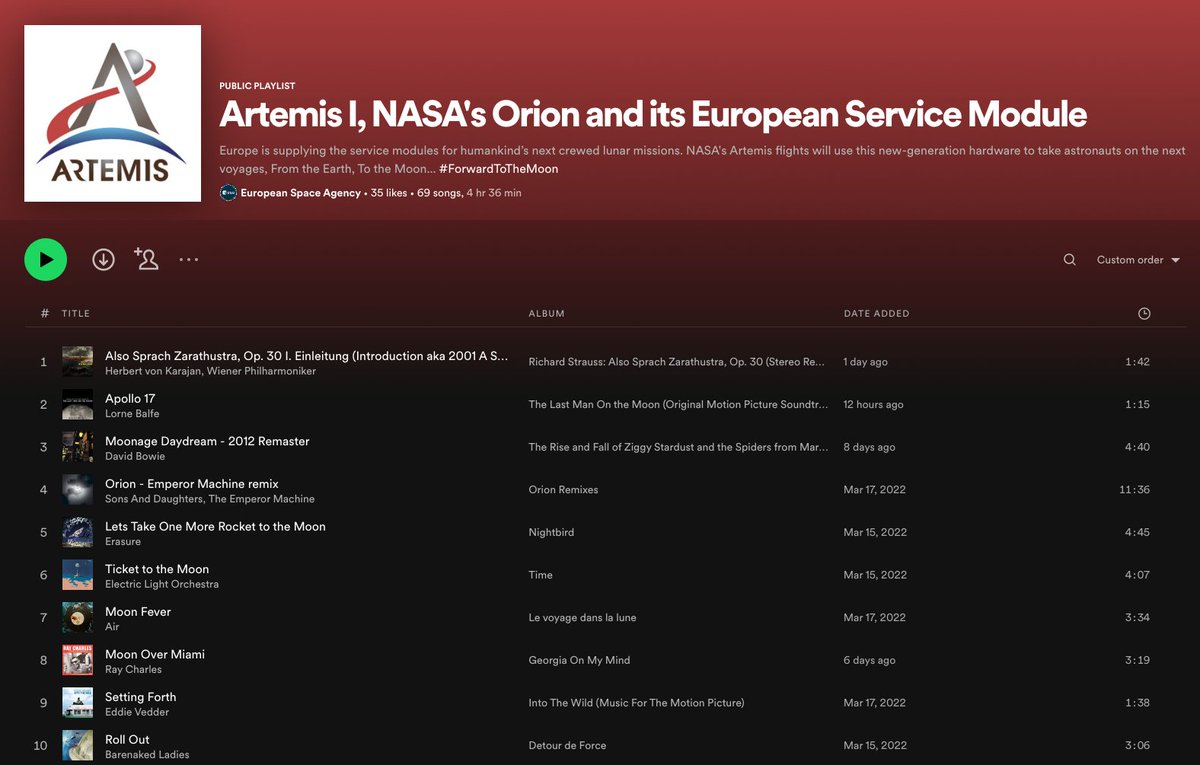The height and width of the screenshot is (765, 1200).
Task: Click Apollo 17 album art thumbnail
Action: coord(78,405)
